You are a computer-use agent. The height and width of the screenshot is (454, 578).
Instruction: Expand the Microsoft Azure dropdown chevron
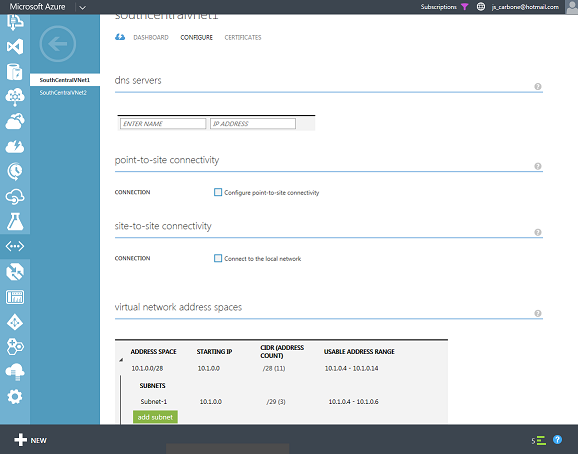(82, 7)
